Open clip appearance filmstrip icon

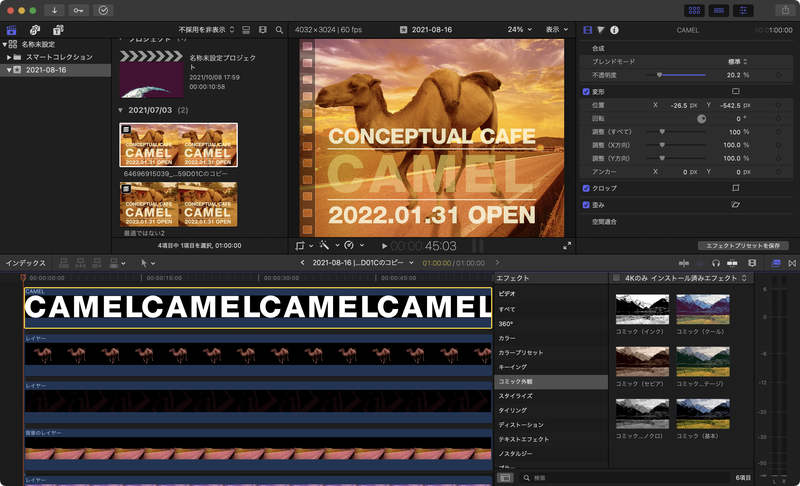coord(752,263)
